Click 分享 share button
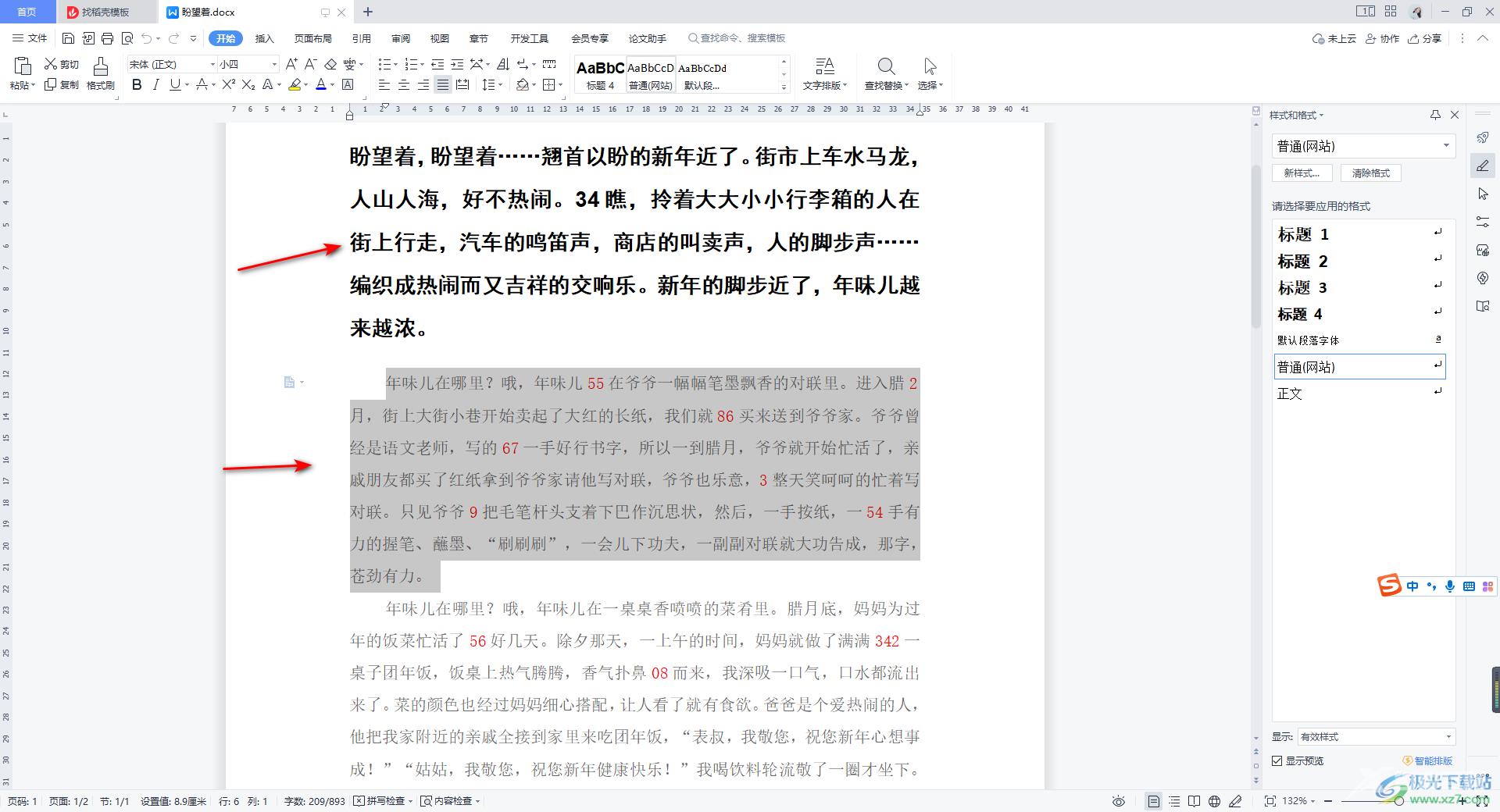The height and width of the screenshot is (812, 1500). pyautogui.click(x=1425, y=38)
